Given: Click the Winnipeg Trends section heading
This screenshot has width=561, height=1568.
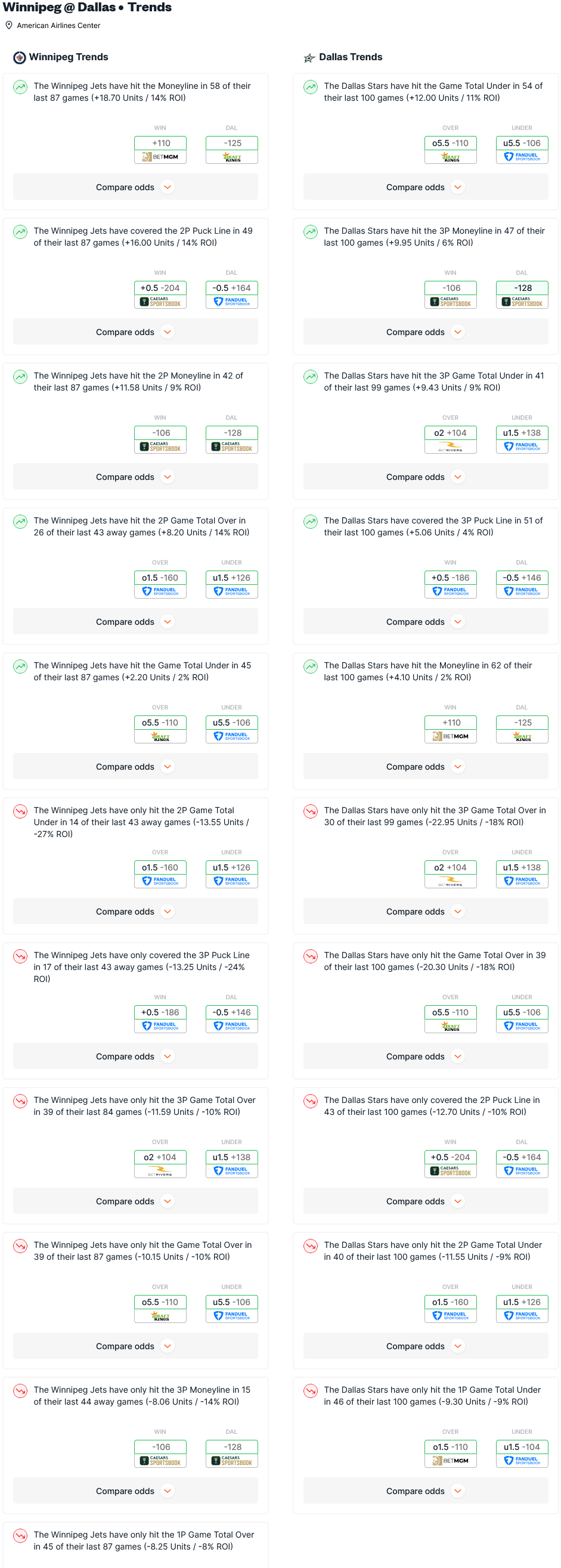Looking at the screenshot, I should pyautogui.click(x=68, y=57).
